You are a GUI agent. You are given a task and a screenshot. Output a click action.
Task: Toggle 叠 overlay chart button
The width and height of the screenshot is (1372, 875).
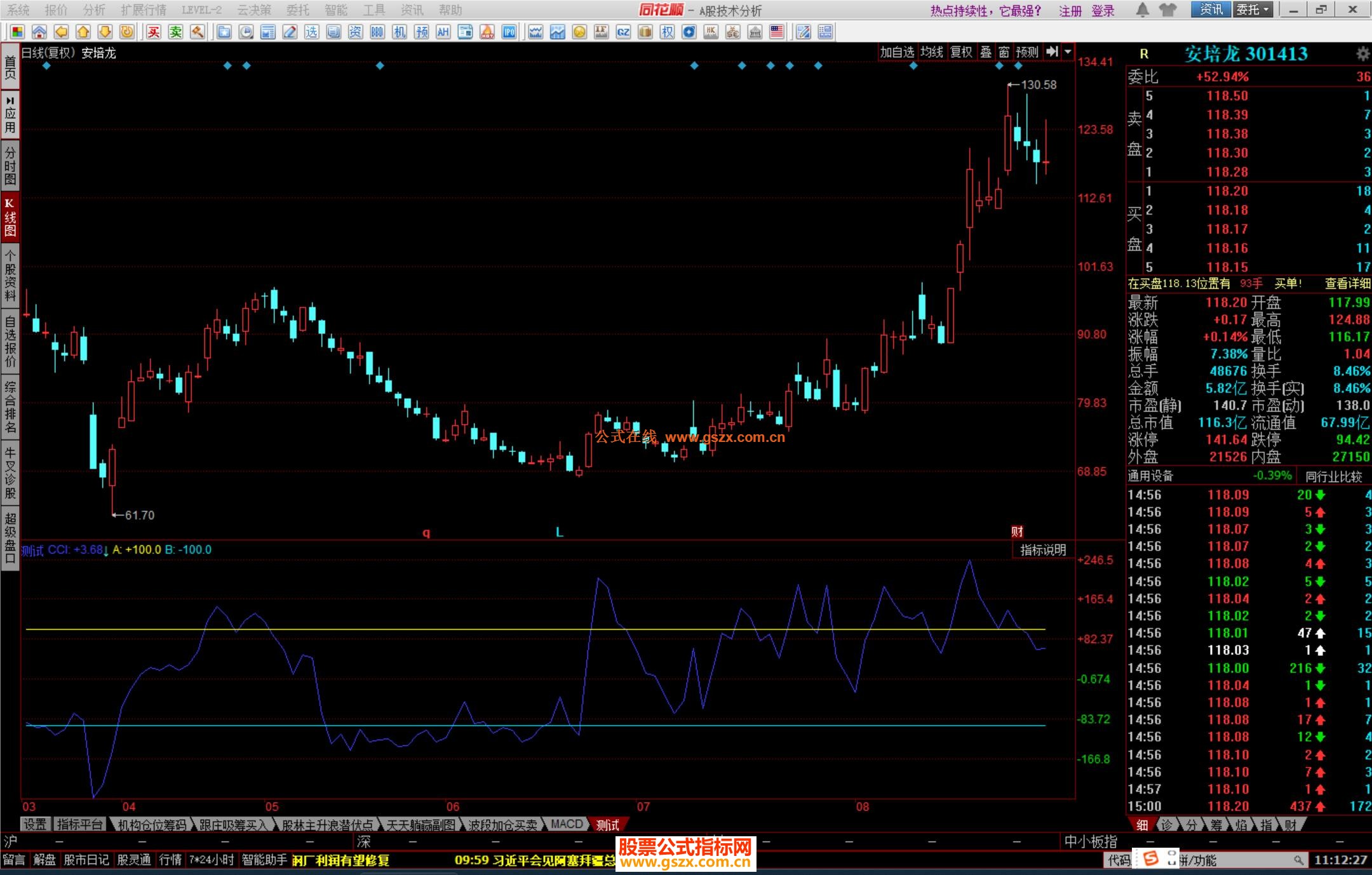(x=986, y=52)
